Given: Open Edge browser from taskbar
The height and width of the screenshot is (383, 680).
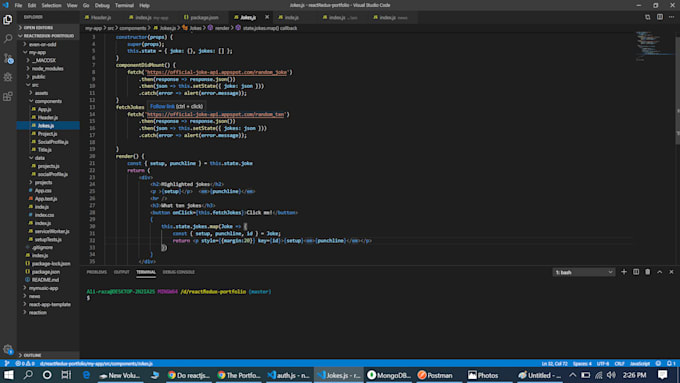Looking at the screenshot, I should pos(86,375).
